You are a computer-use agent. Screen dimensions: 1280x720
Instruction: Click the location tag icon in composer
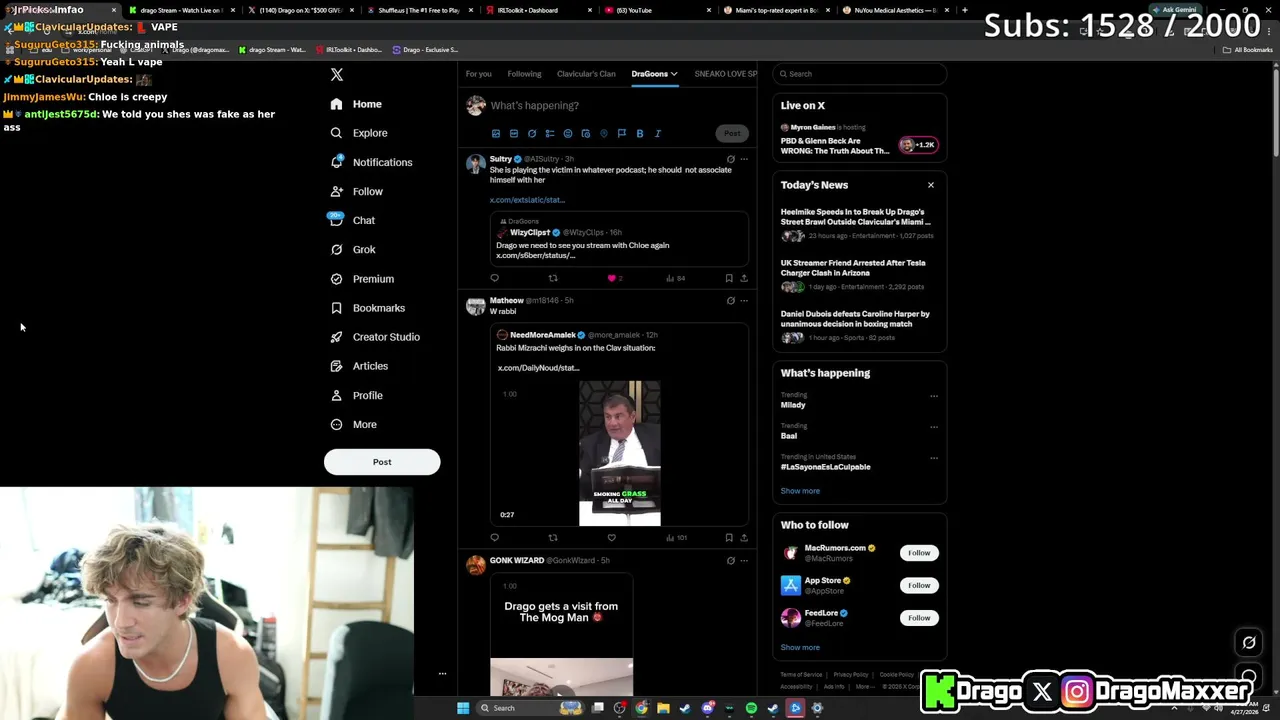(x=604, y=134)
